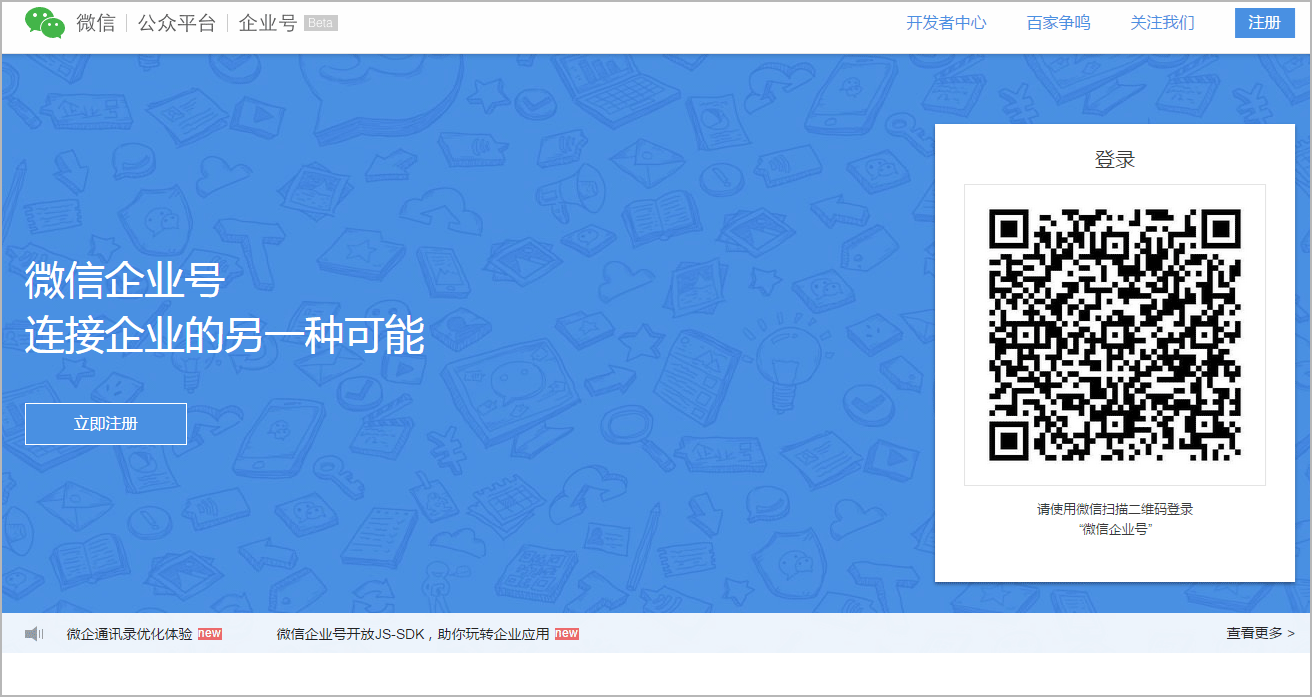Click the 连接企业的另一种可能 headline
The width and height of the screenshot is (1312, 697).
[x=225, y=336]
